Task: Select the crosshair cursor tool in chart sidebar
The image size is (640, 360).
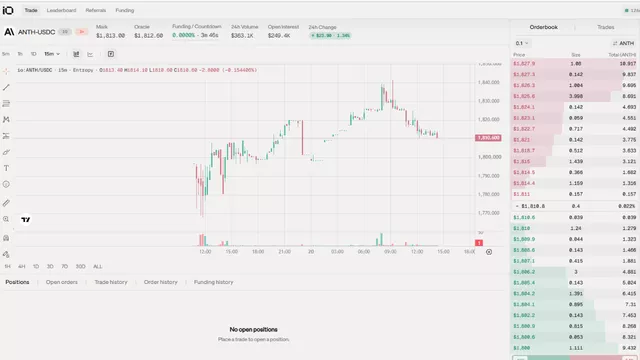Action: pyautogui.click(x=6, y=71)
